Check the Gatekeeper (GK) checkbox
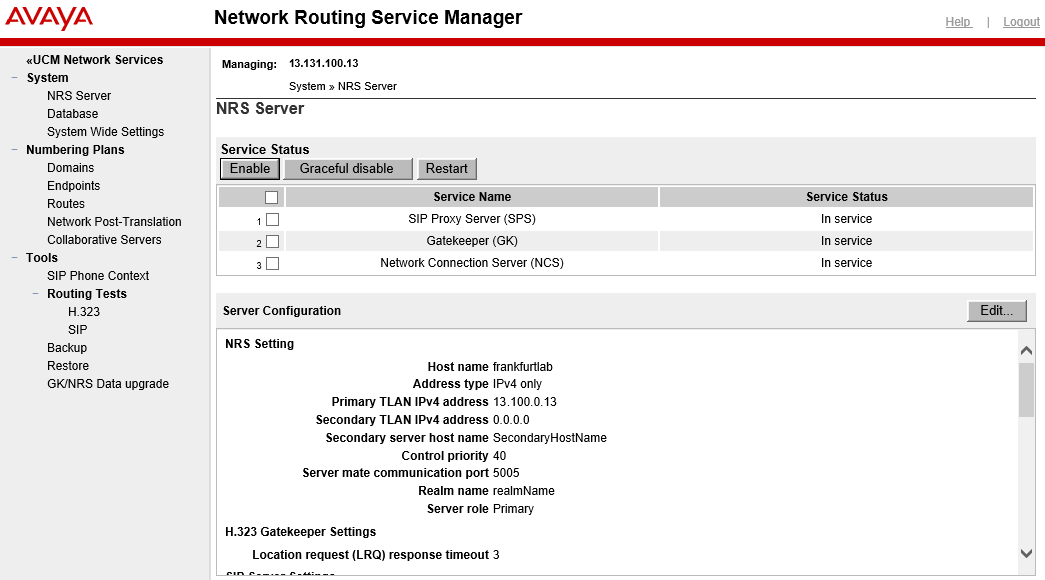 273,241
